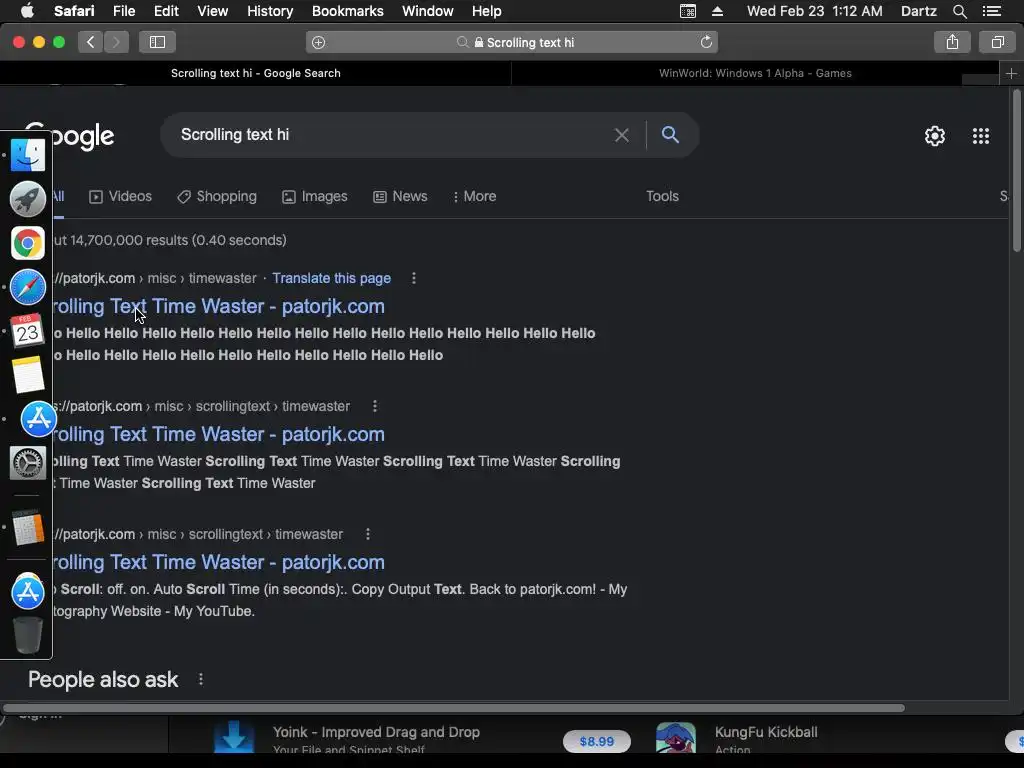Open the Tools search options
The height and width of the screenshot is (768, 1024).
662,197
